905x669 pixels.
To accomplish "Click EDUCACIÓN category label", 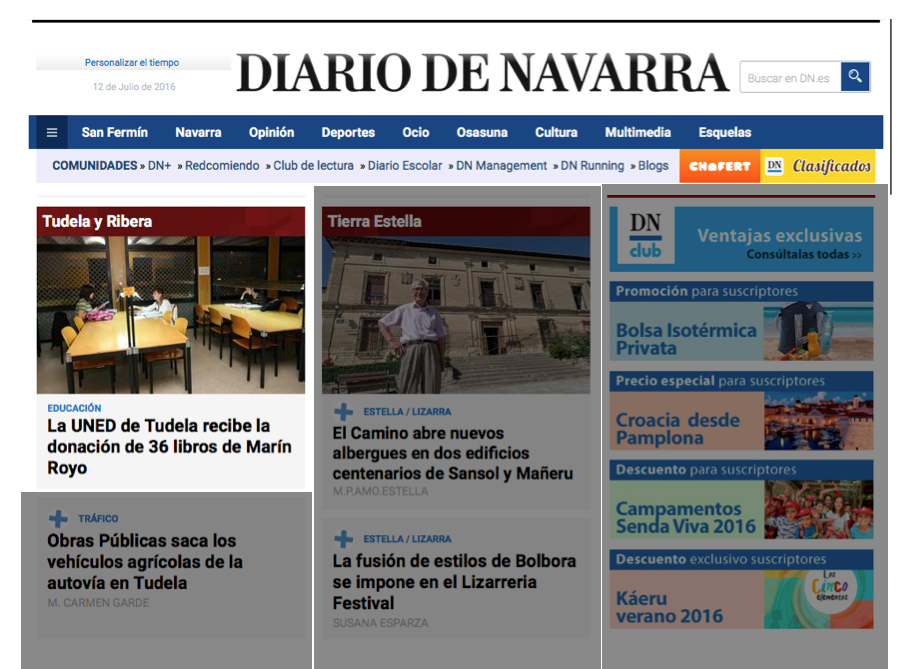I will coord(74,408).
